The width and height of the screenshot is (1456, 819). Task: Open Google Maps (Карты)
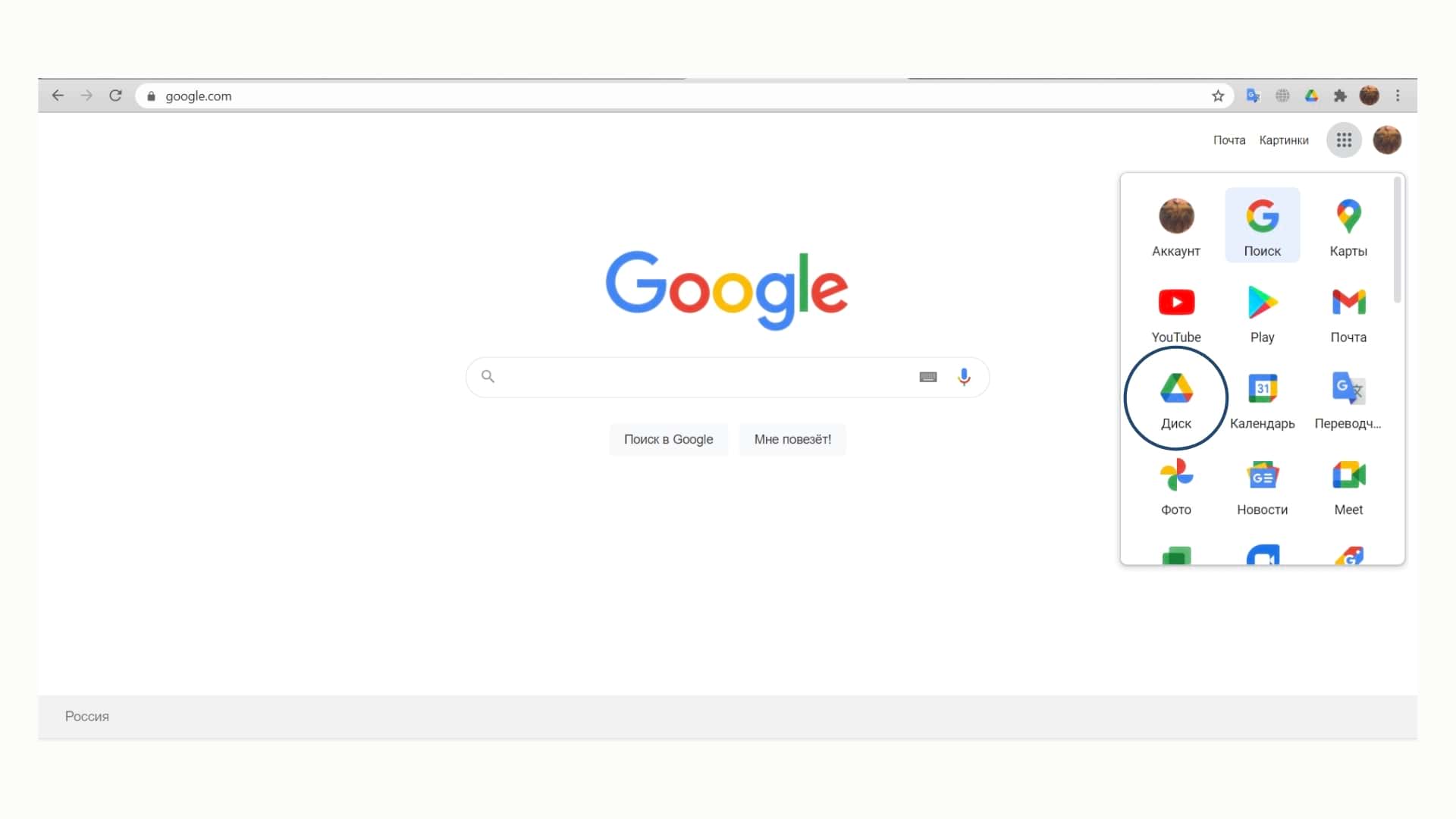1348,224
